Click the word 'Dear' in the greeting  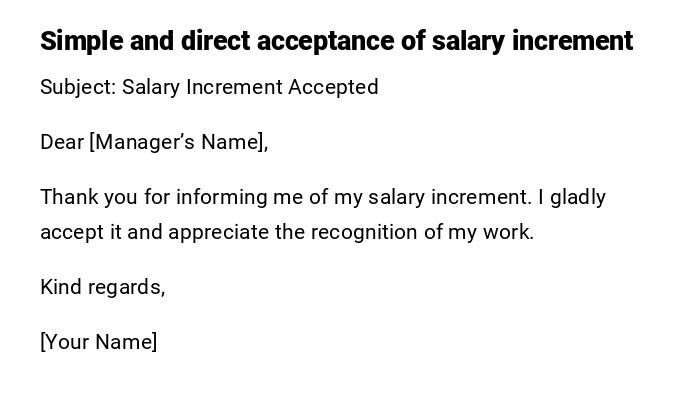coord(62,142)
